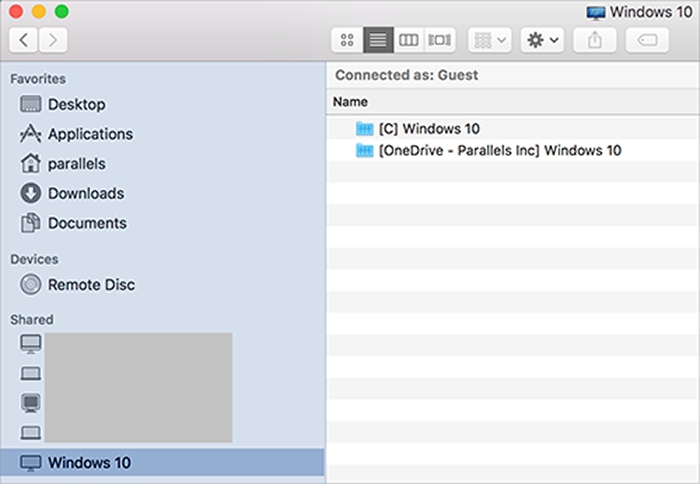Open Downloads in the sidebar

pos(86,193)
